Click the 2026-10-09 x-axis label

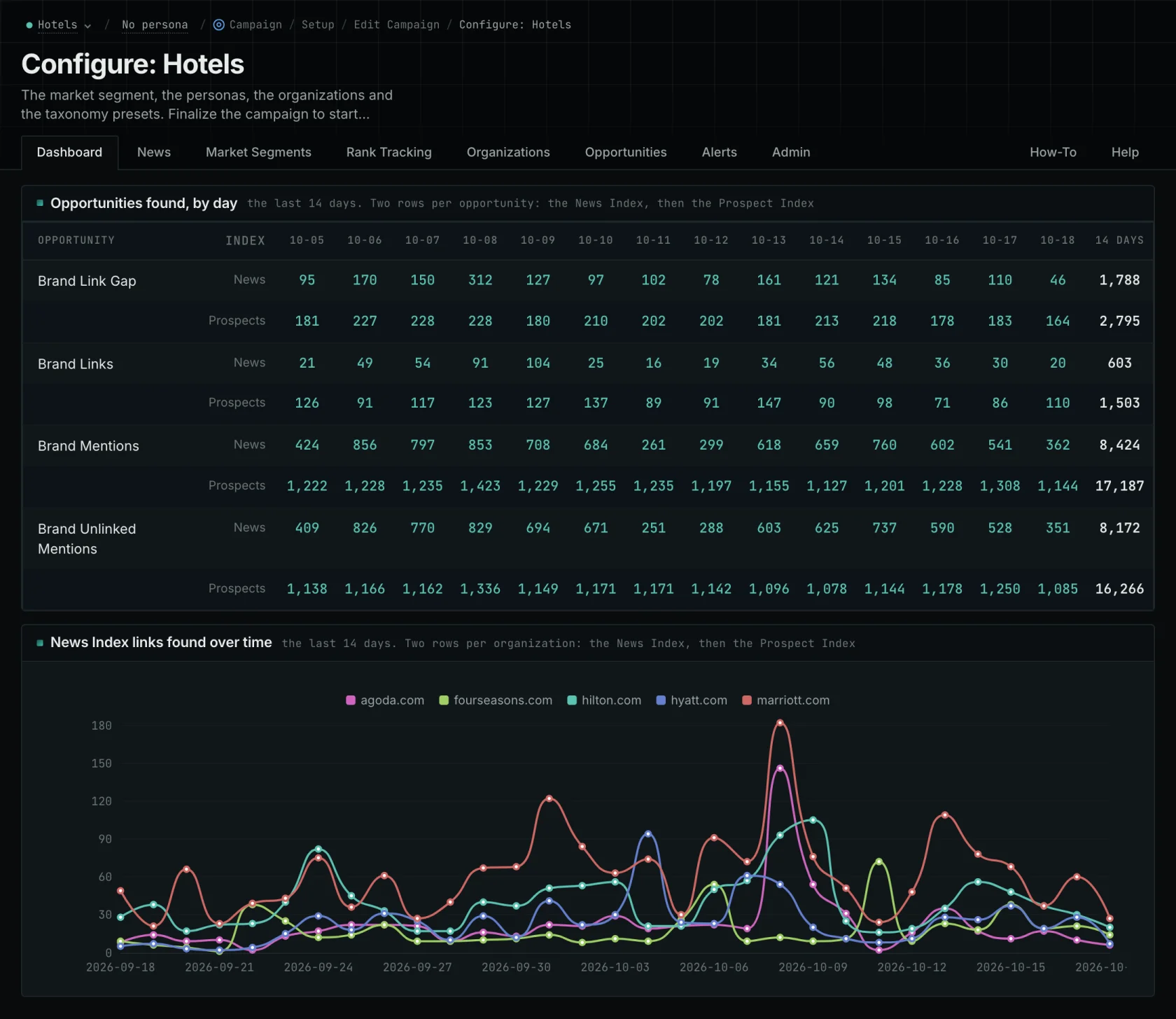coord(813,967)
